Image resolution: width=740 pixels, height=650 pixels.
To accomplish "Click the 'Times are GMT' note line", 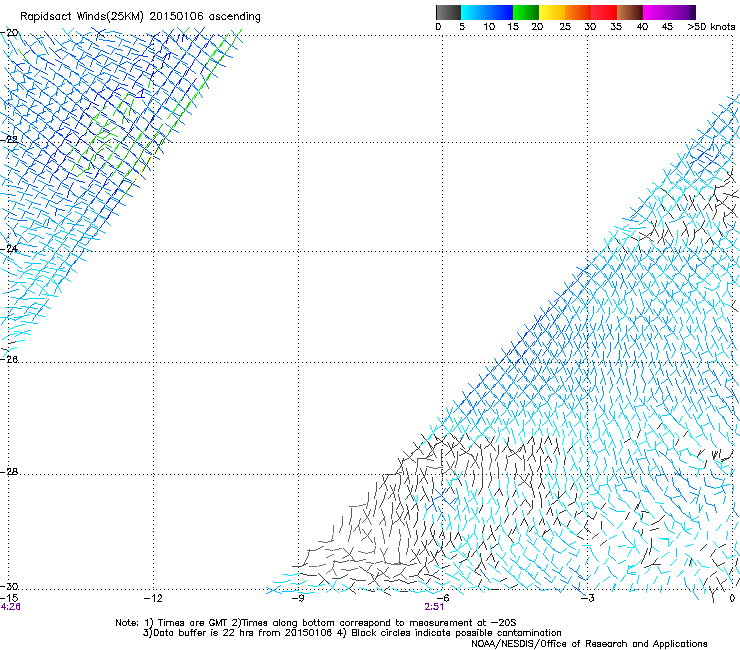I will [x=316, y=623].
